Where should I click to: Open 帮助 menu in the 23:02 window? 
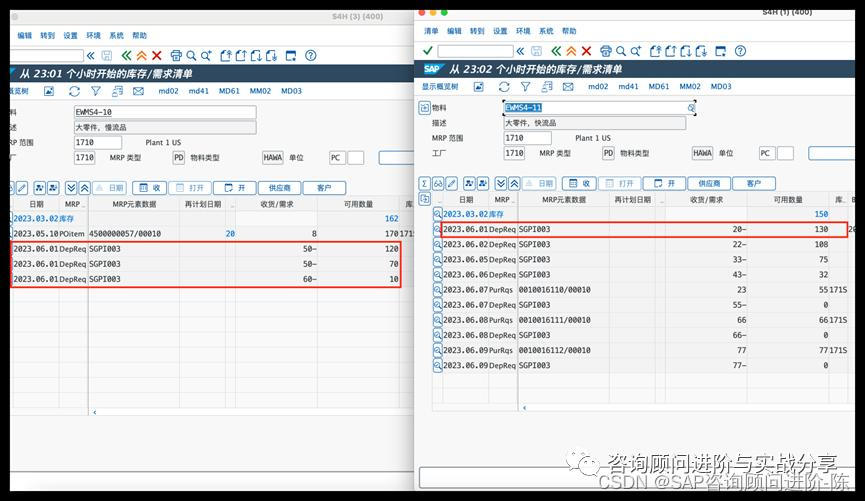coord(569,31)
